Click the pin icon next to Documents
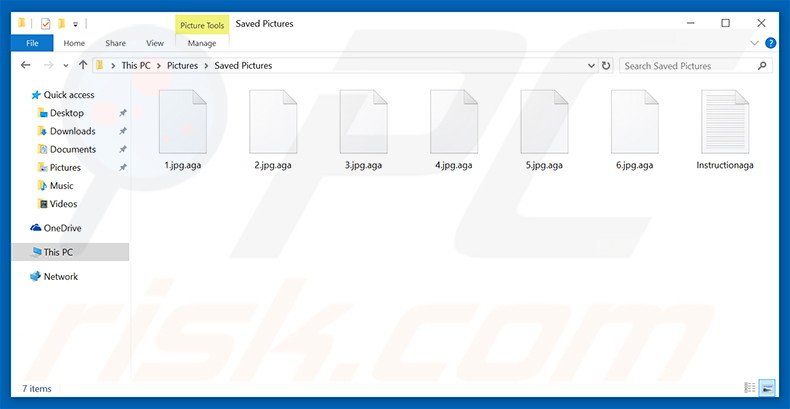Image resolution: width=790 pixels, height=409 pixels. point(122,150)
